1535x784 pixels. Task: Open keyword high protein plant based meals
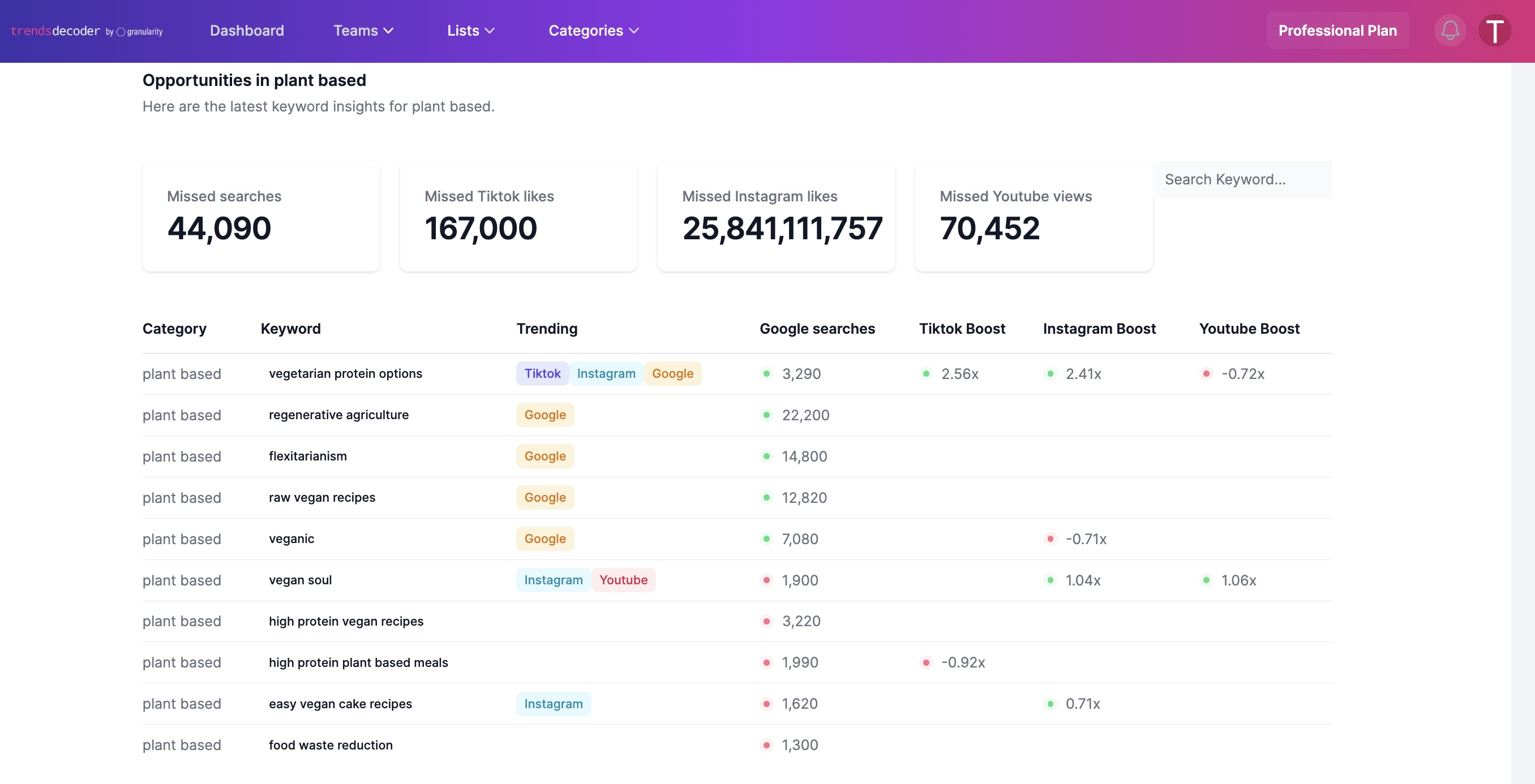358,662
